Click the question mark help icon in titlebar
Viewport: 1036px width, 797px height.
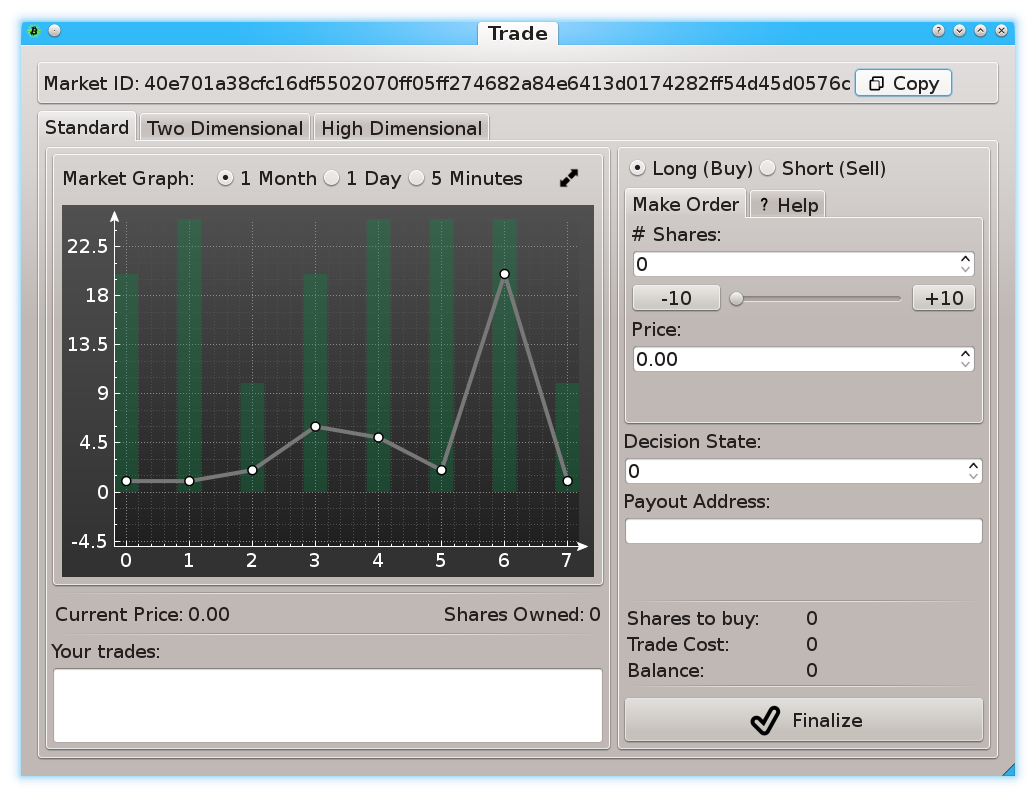click(x=937, y=31)
